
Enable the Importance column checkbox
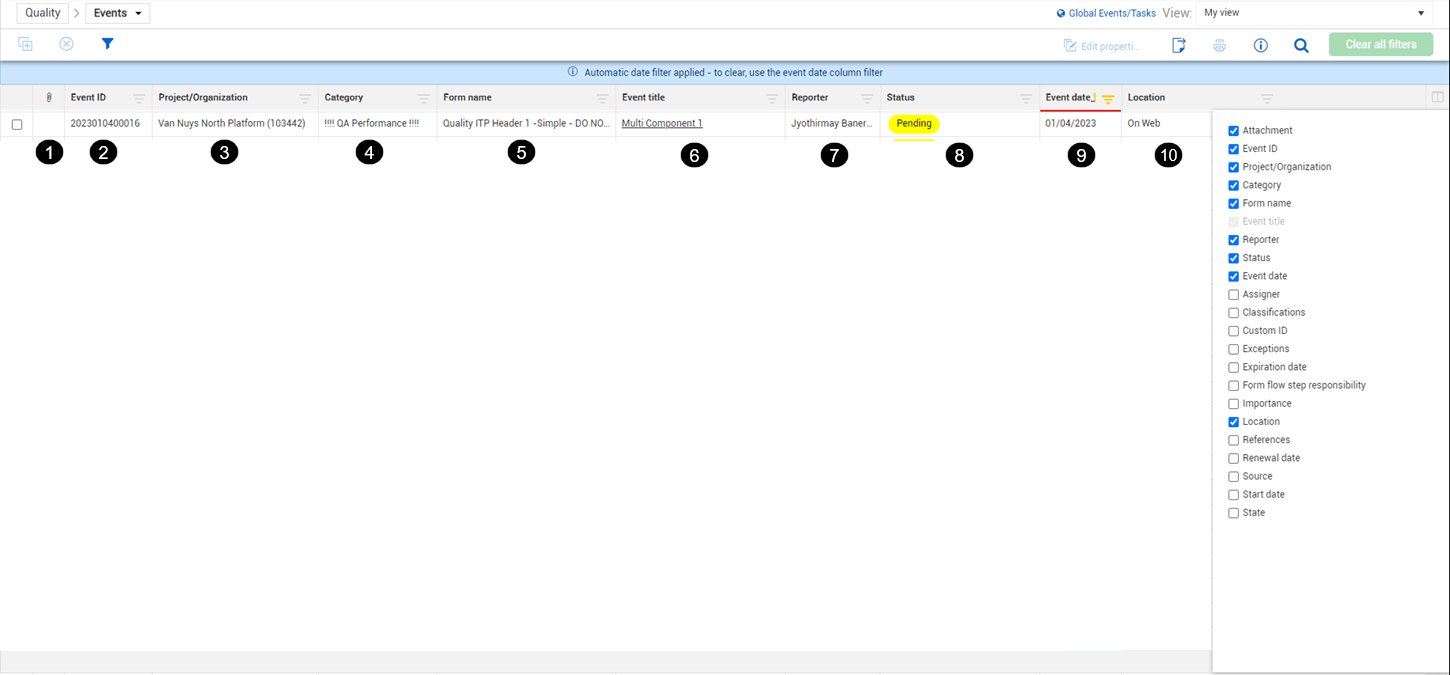[x=1233, y=403]
